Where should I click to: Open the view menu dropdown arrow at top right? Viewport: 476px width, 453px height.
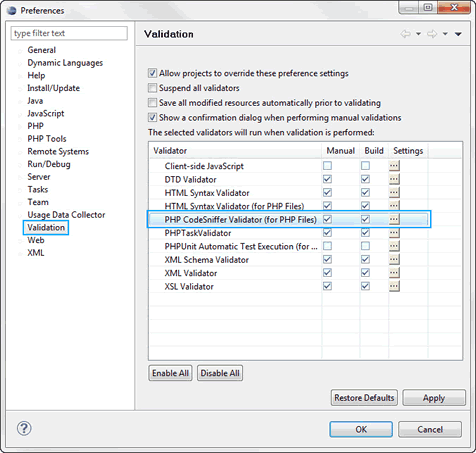pos(458,34)
